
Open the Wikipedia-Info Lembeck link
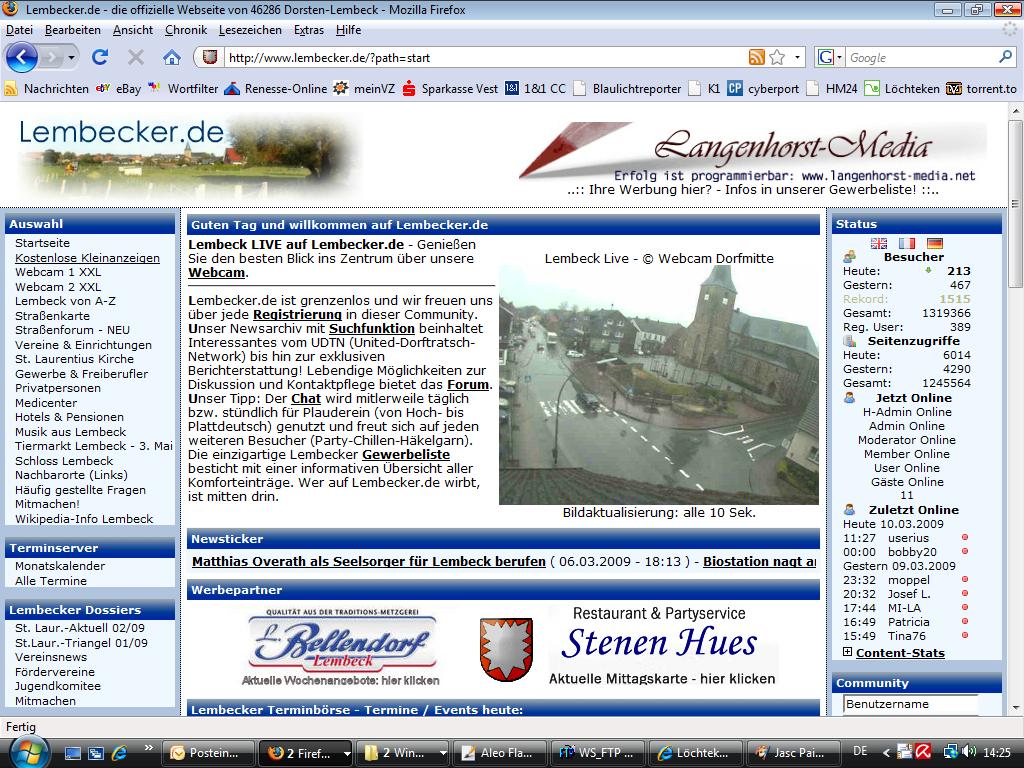tap(84, 519)
